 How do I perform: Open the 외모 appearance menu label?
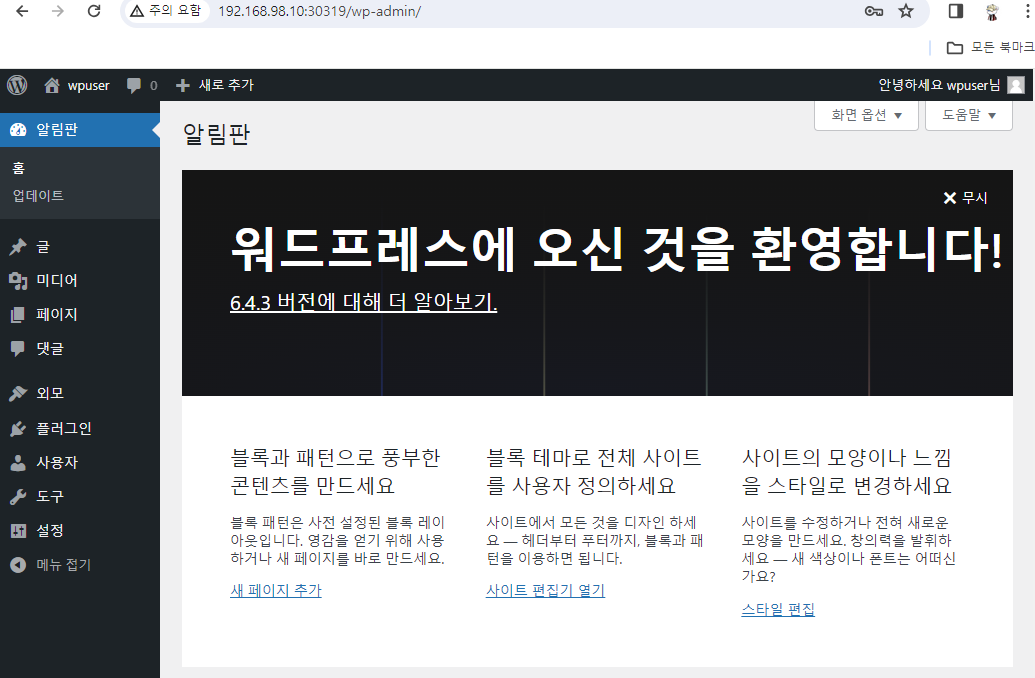[50, 393]
